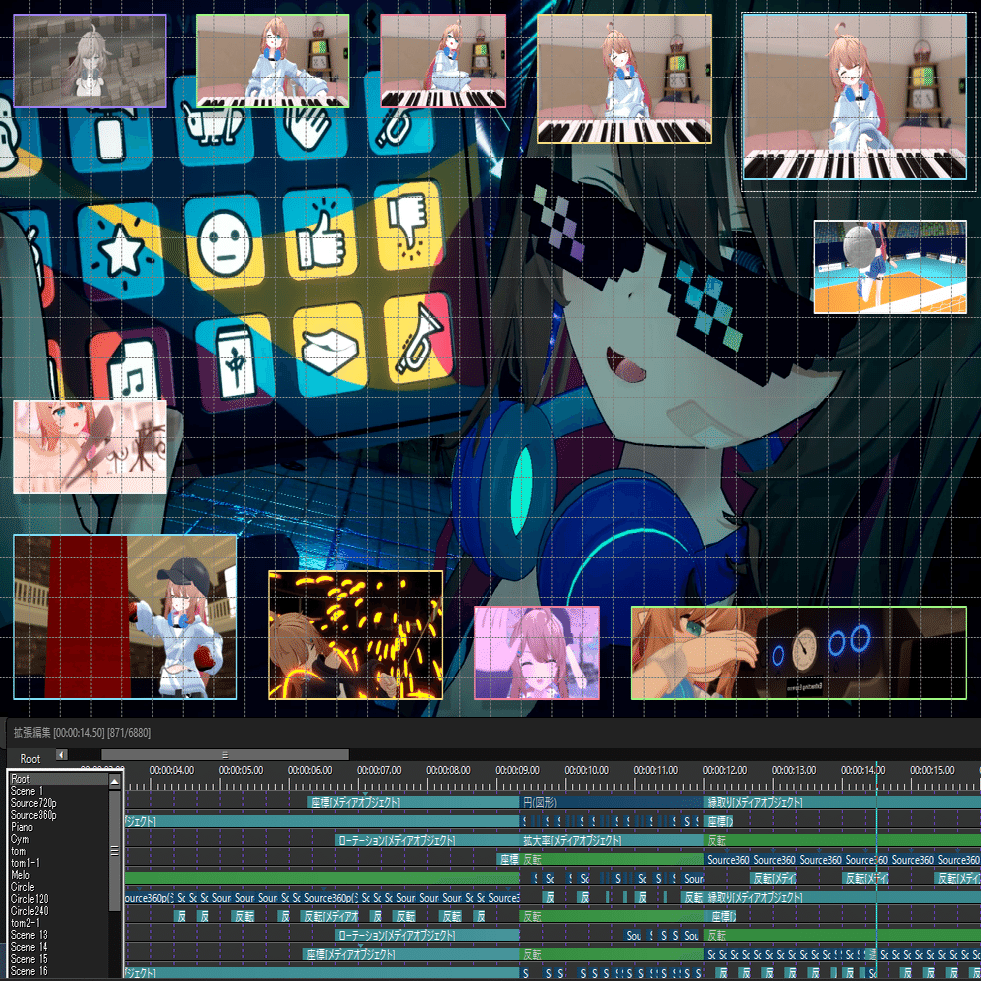Click the 00:00:15.00 mark on the ruler
This screenshot has width=981, height=981.
(x=932, y=770)
